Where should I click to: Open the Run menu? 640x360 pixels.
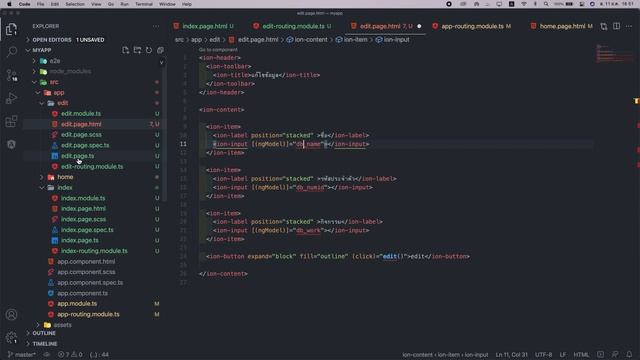tap(124, 4)
